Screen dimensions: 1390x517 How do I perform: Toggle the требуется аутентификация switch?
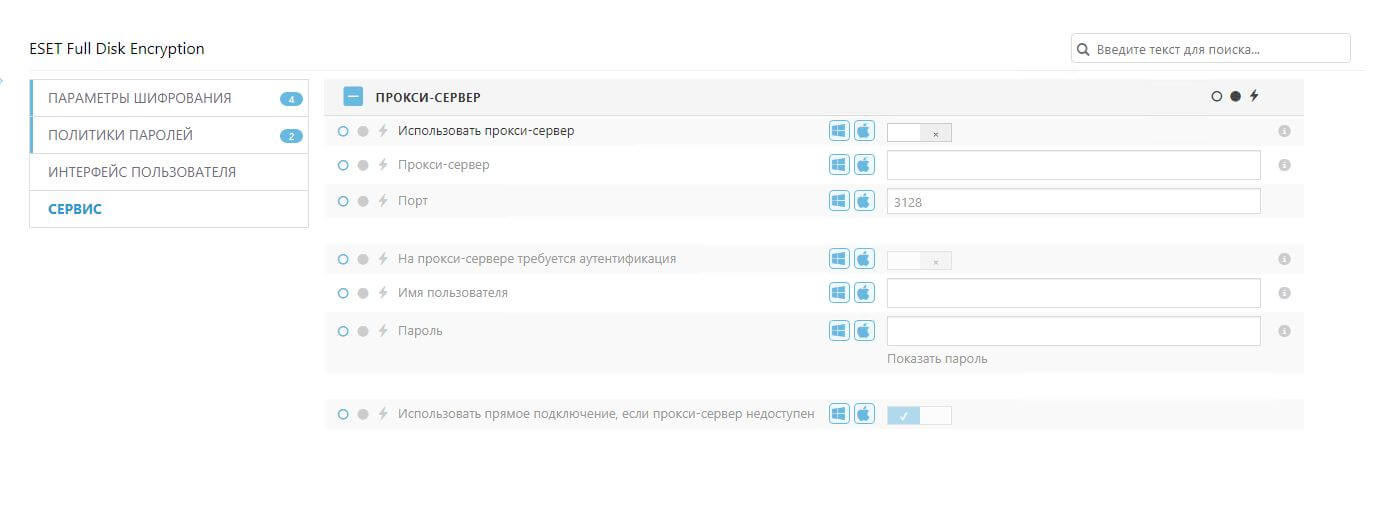(x=919, y=260)
